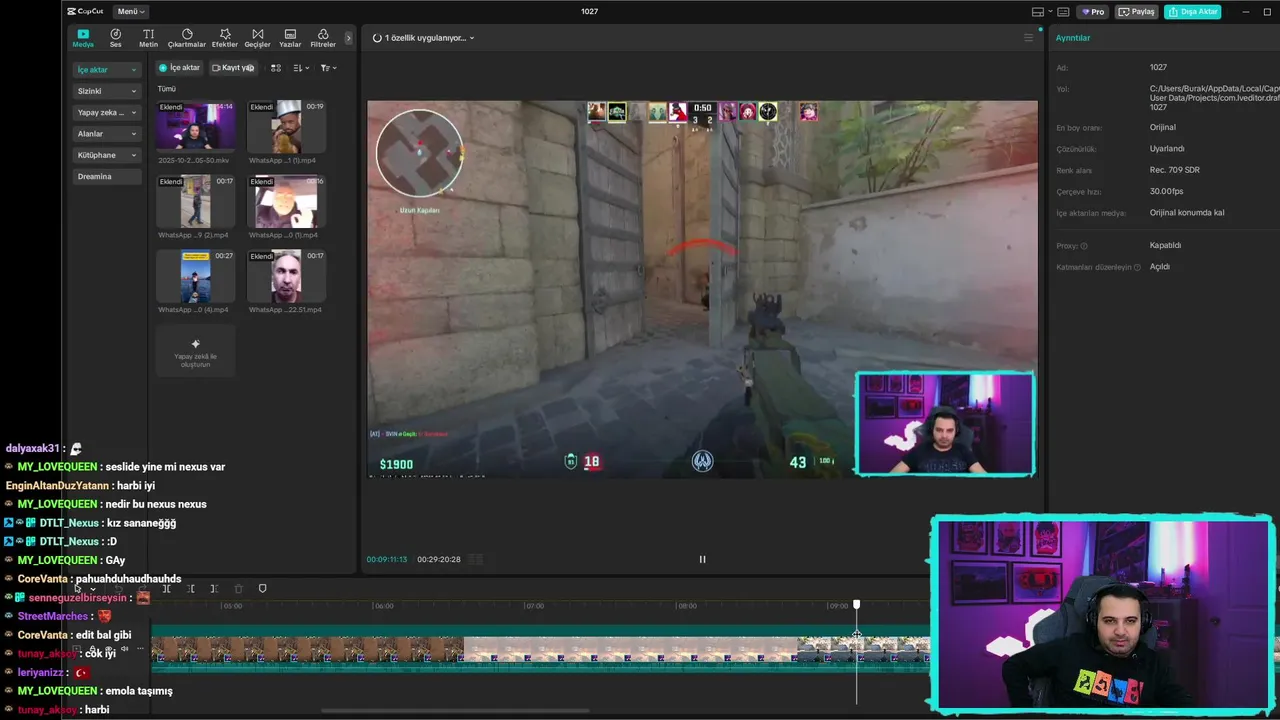The width and height of the screenshot is (1280, 720).
Task: Select the 2025-10-2 mkv clip thumbnail
Action: tap(195, 125)
